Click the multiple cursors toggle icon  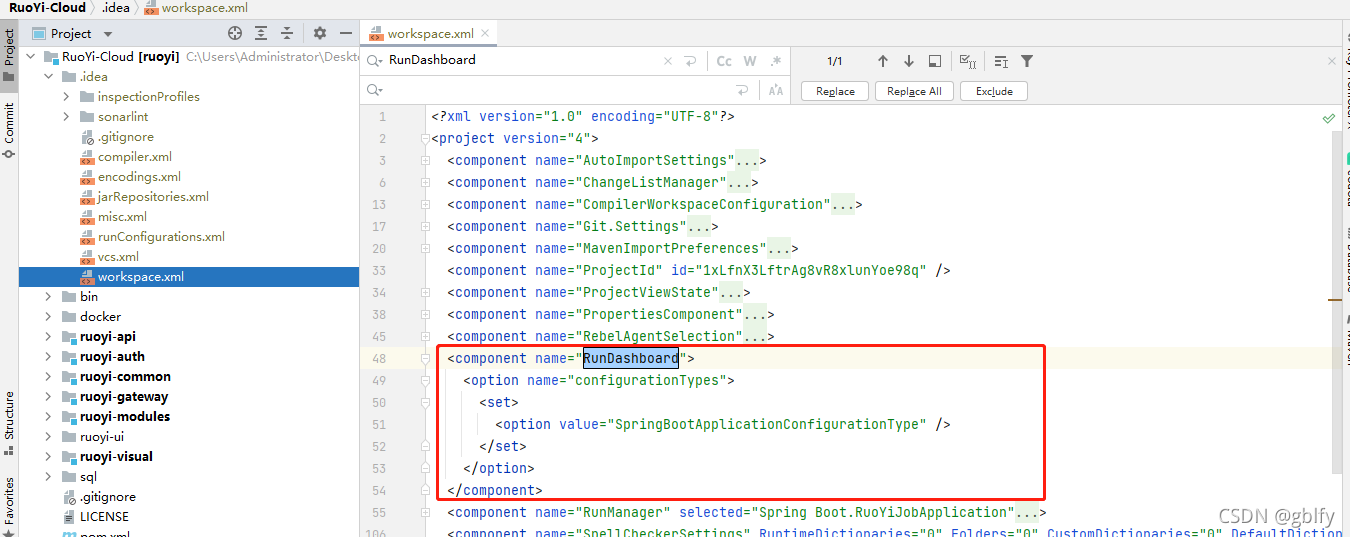click(1001, 61)
